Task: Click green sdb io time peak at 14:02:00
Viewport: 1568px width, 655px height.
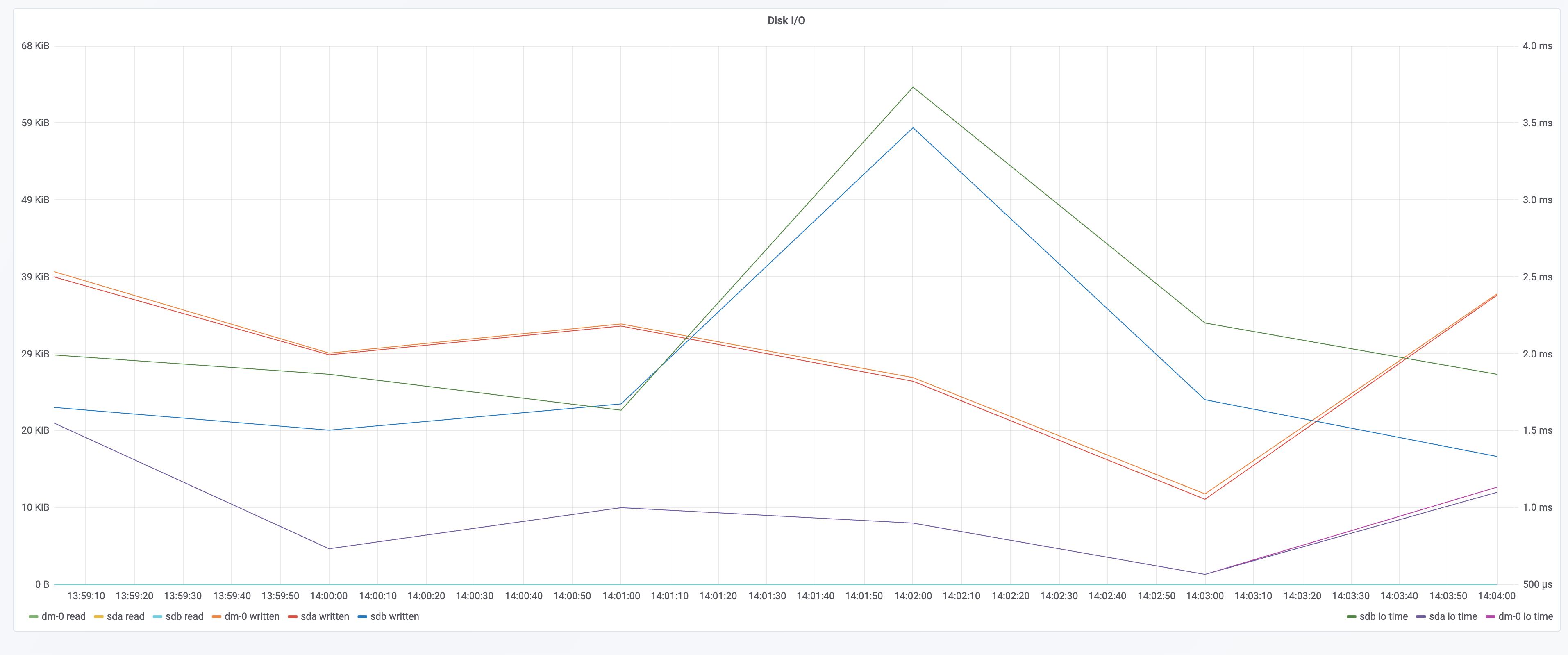Action: click(912, 88)
